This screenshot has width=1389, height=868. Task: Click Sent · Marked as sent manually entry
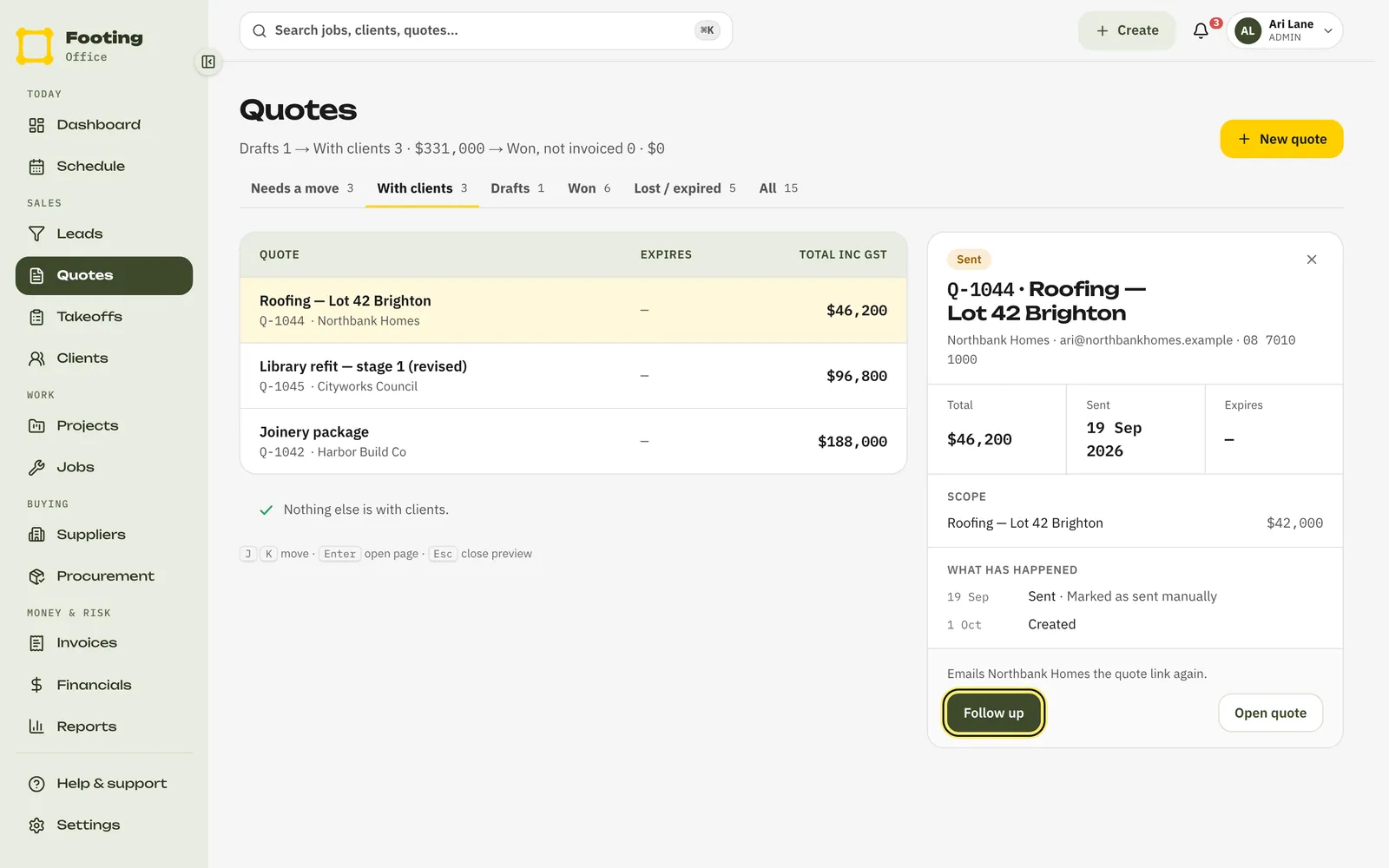click(1122, 596)
